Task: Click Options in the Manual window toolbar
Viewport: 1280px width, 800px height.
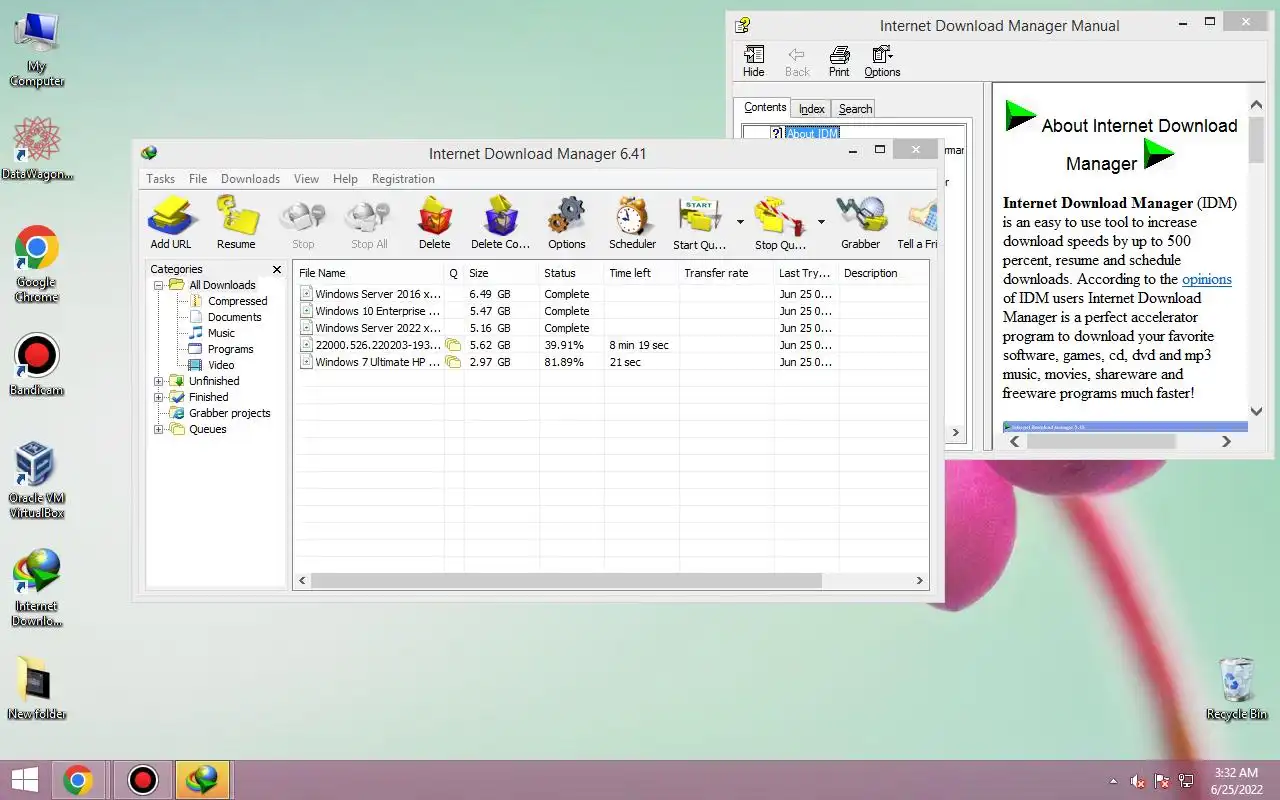Action: pos(882,61)
